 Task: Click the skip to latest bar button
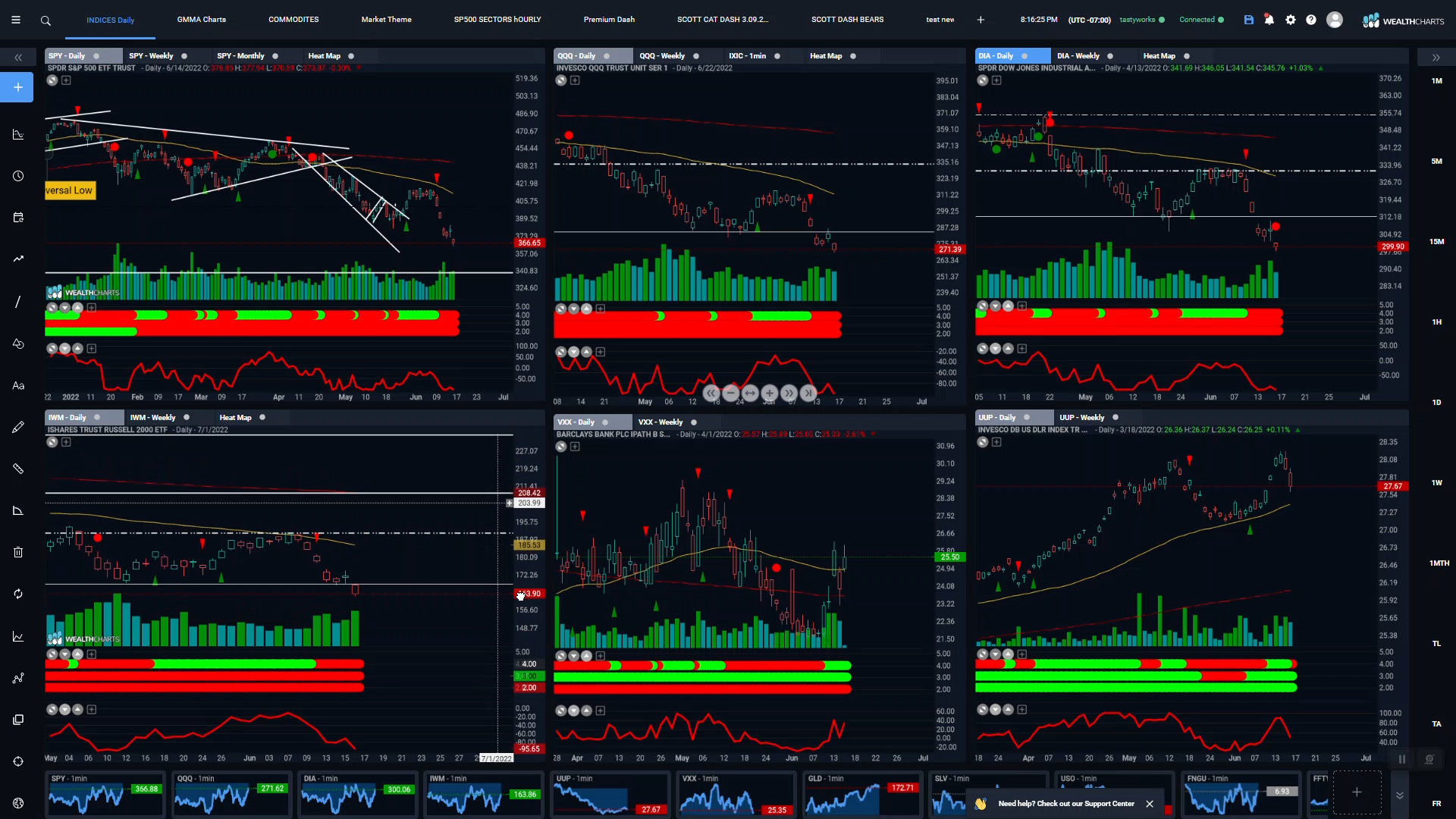click(x=809, y=393)
